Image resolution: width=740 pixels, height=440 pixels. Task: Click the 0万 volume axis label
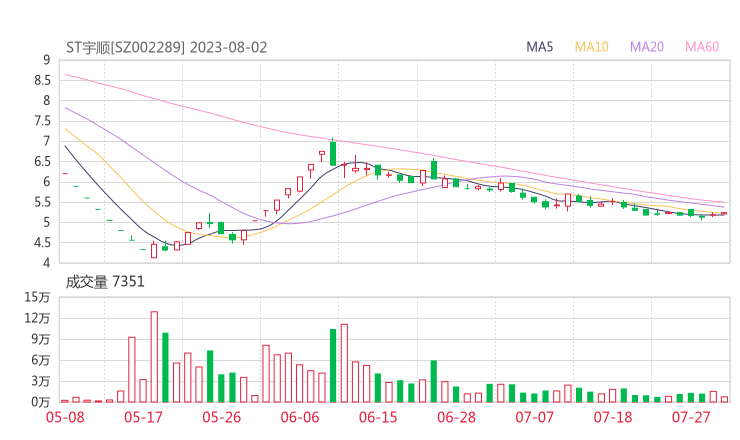click(x=38, y=402)
